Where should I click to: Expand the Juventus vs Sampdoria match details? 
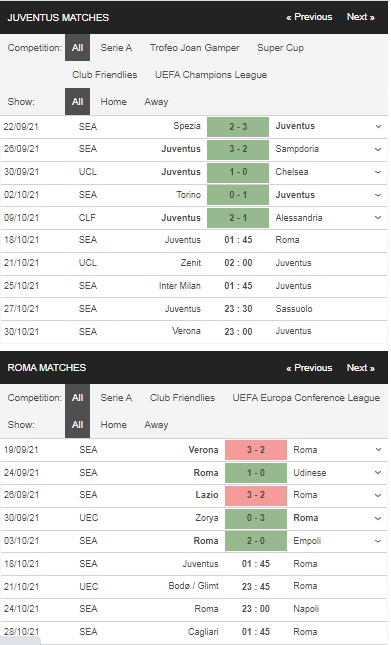pos(378,149)
